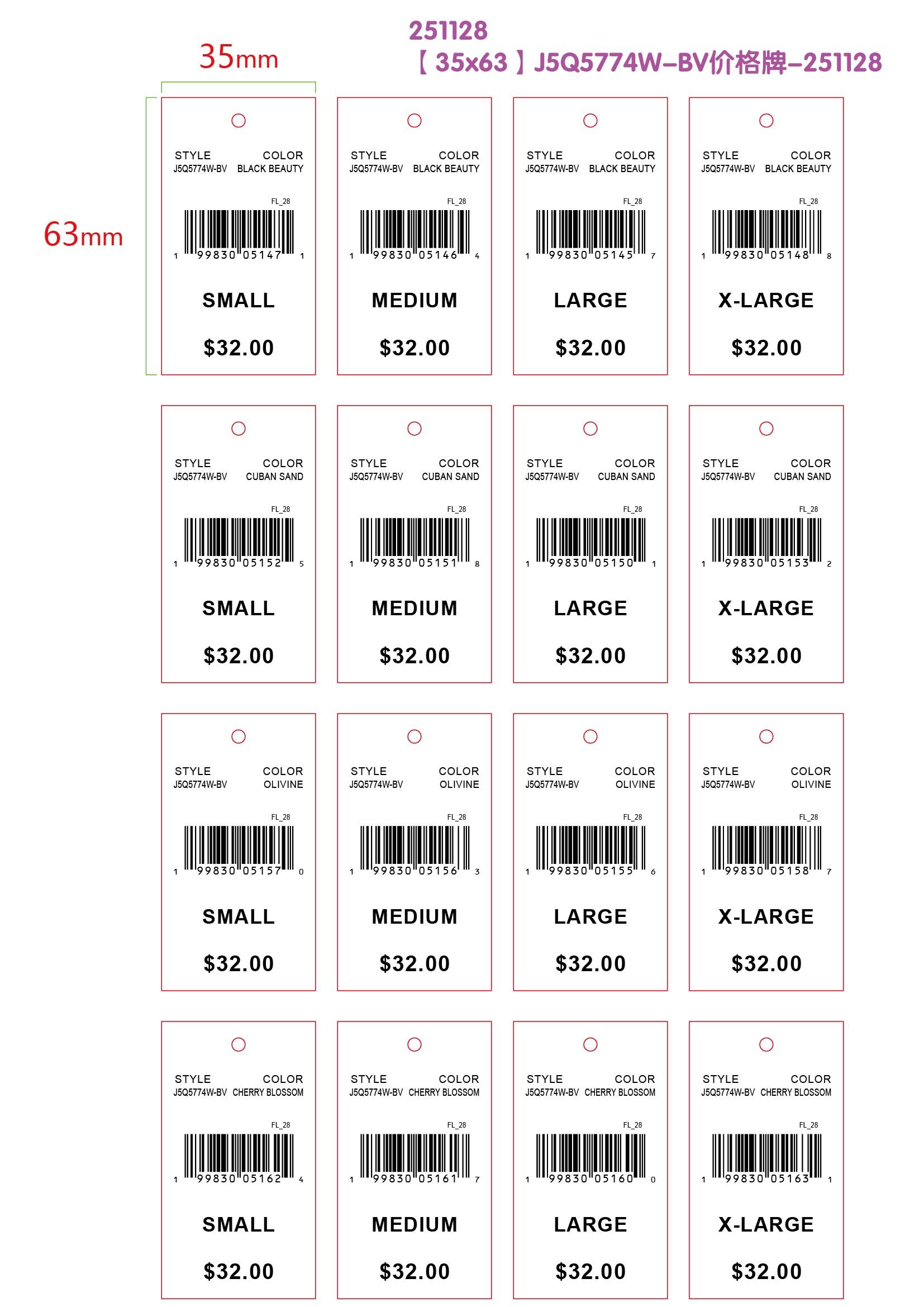Viewport: 924px width, 1307px height.
Task: Click the punch hole on Black Beauty Small tag
Action: 239,121
